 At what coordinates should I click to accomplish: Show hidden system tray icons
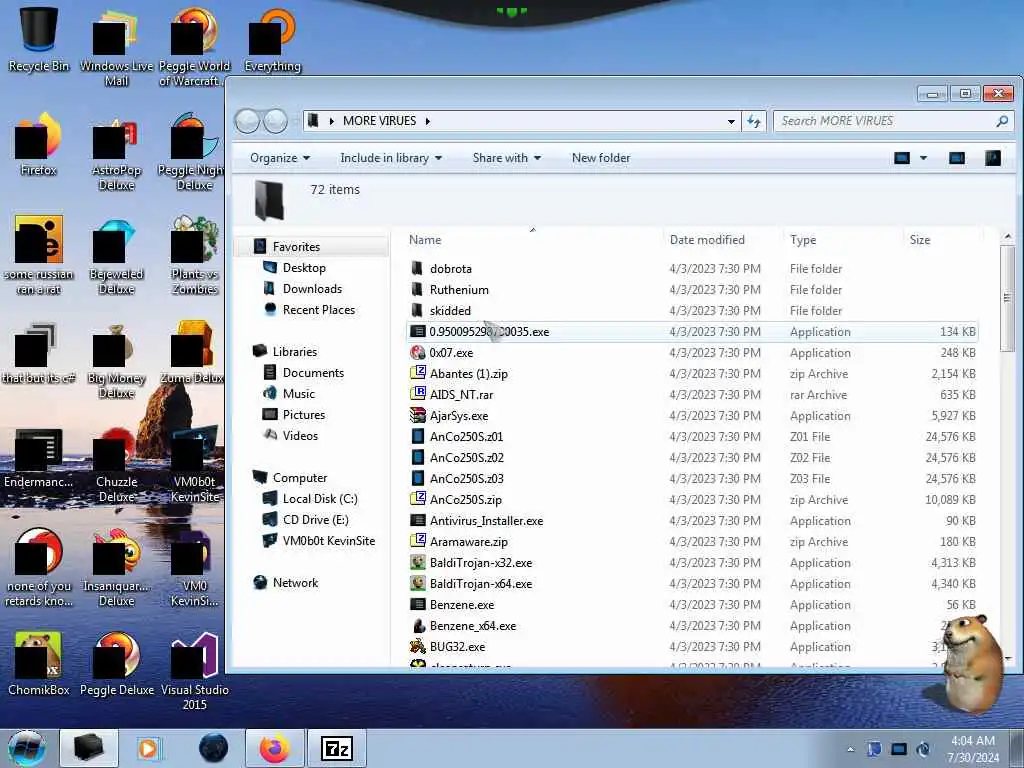point(850,749)
